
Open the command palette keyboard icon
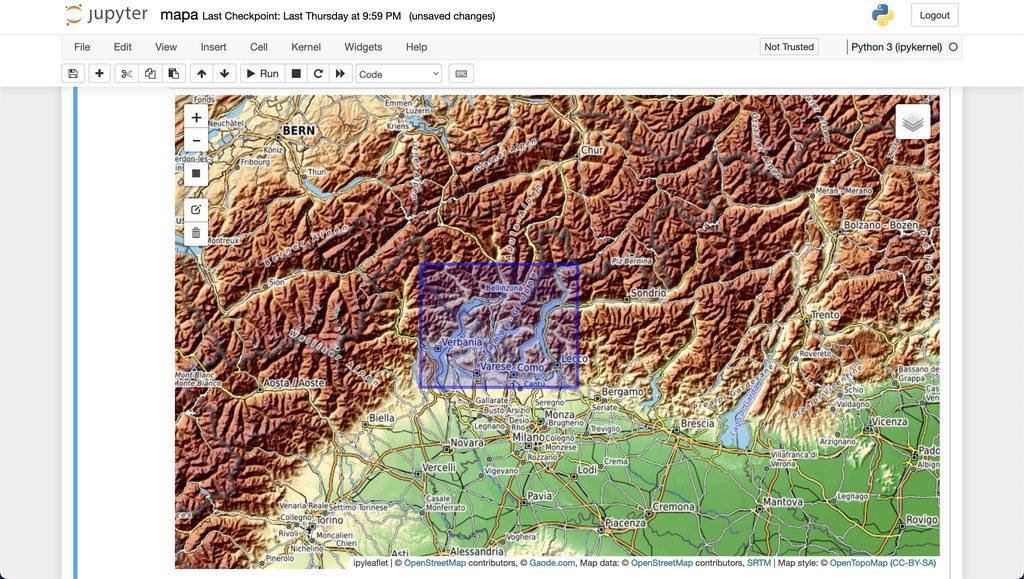point(461,74)
